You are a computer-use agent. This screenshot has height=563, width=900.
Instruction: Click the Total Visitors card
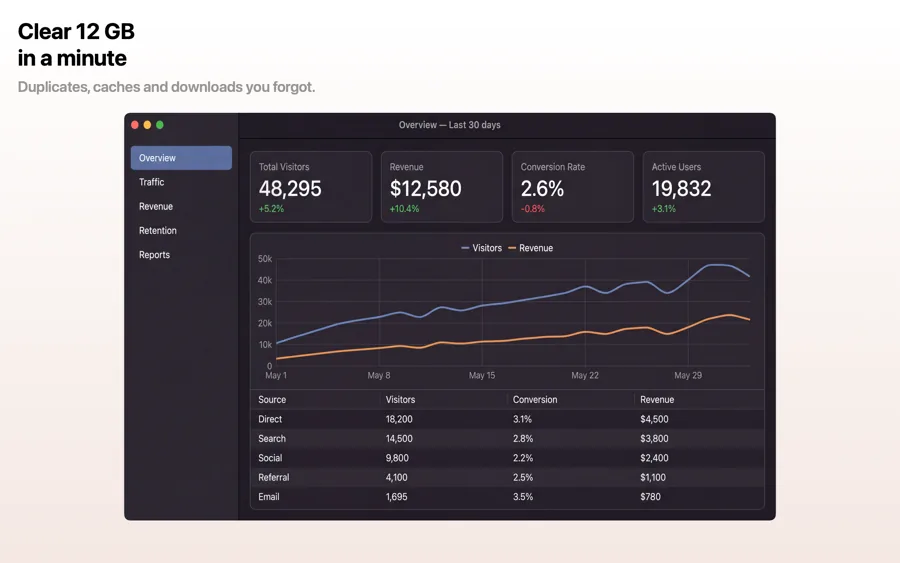311,187
